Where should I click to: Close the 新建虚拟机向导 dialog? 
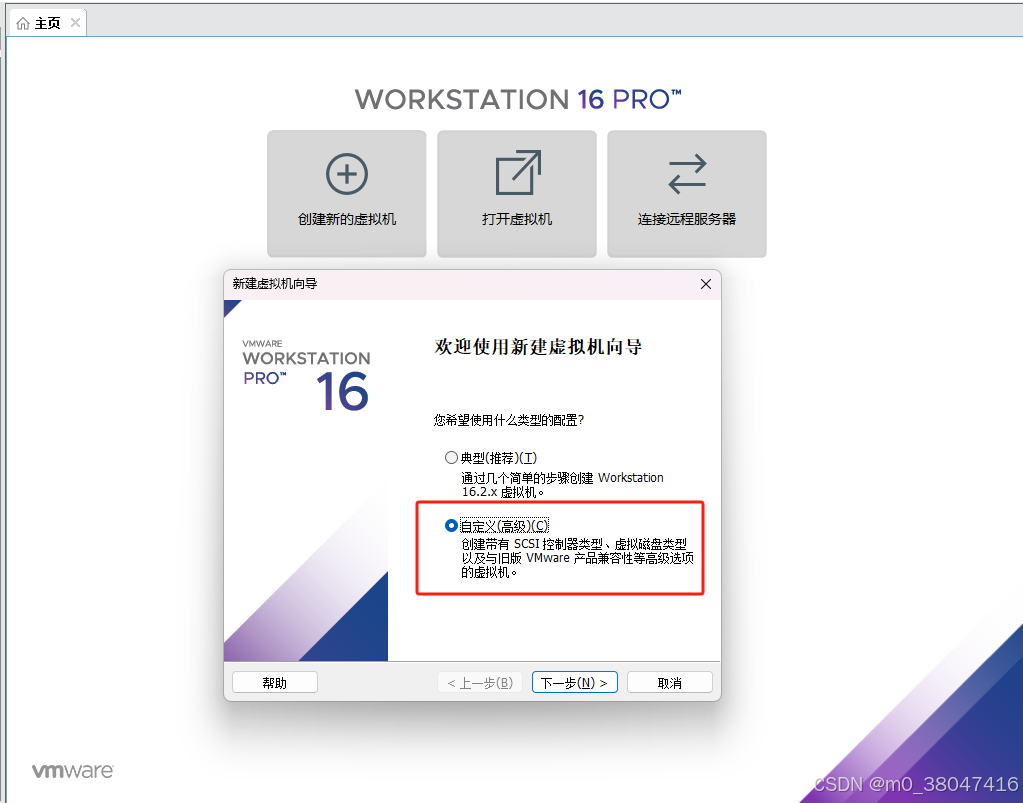click(705, 284)
